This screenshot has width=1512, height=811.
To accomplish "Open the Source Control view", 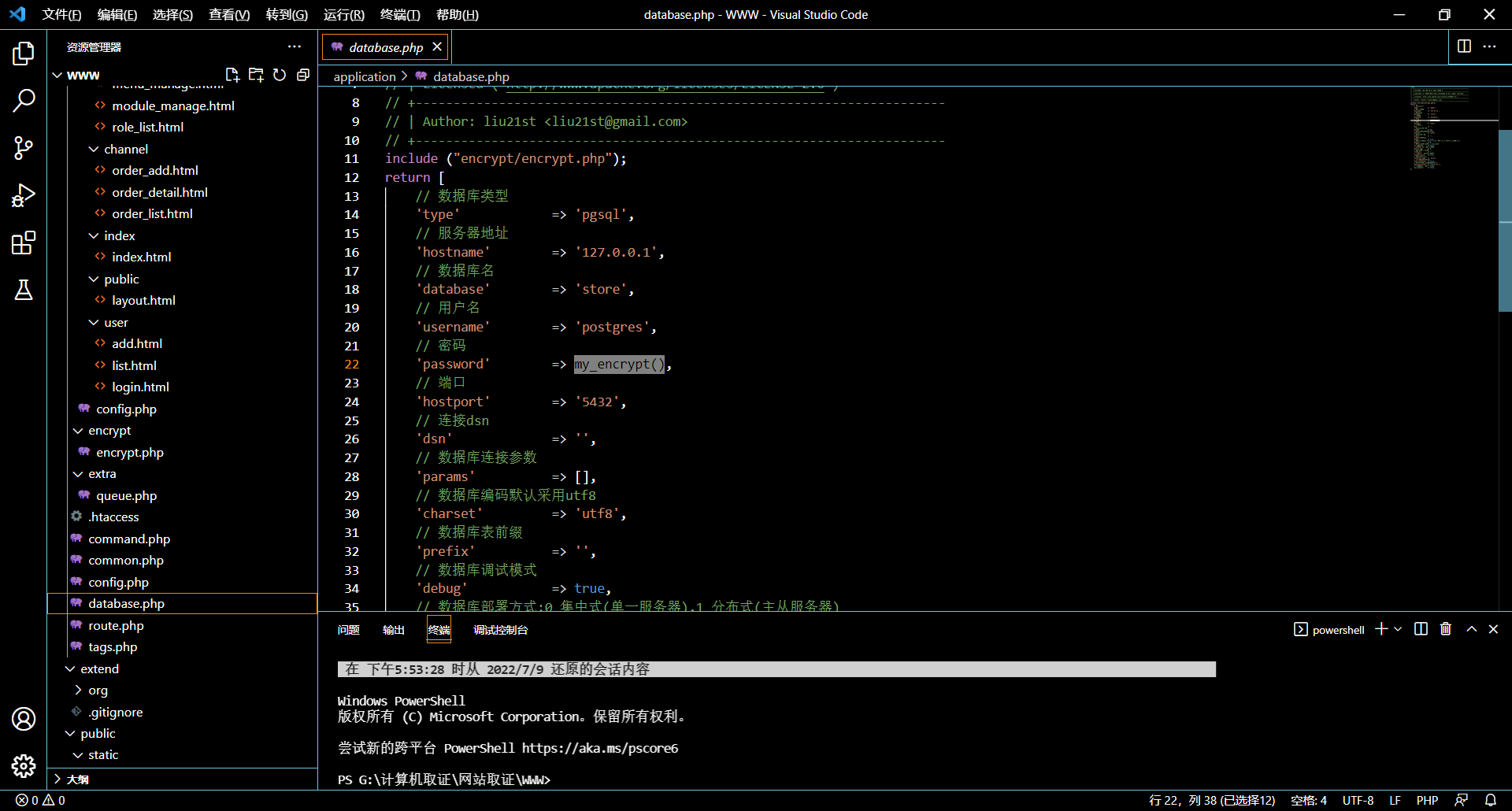I will 24,148.
